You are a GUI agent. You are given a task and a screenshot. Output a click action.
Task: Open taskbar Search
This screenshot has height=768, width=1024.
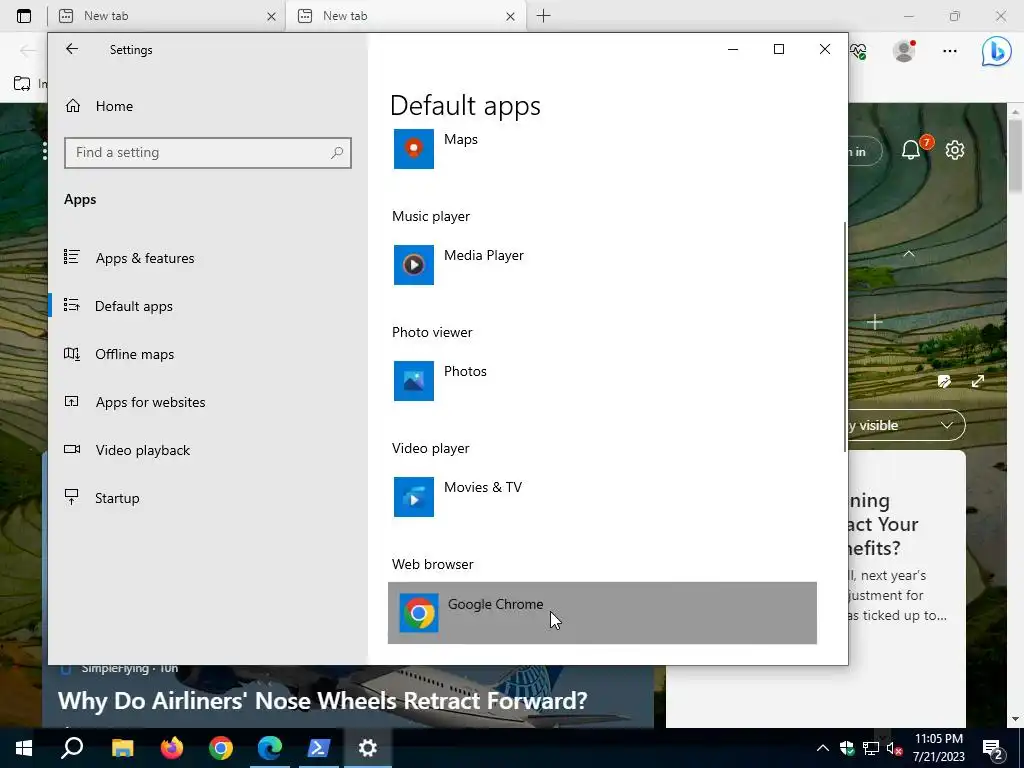(x=72, y=748)
